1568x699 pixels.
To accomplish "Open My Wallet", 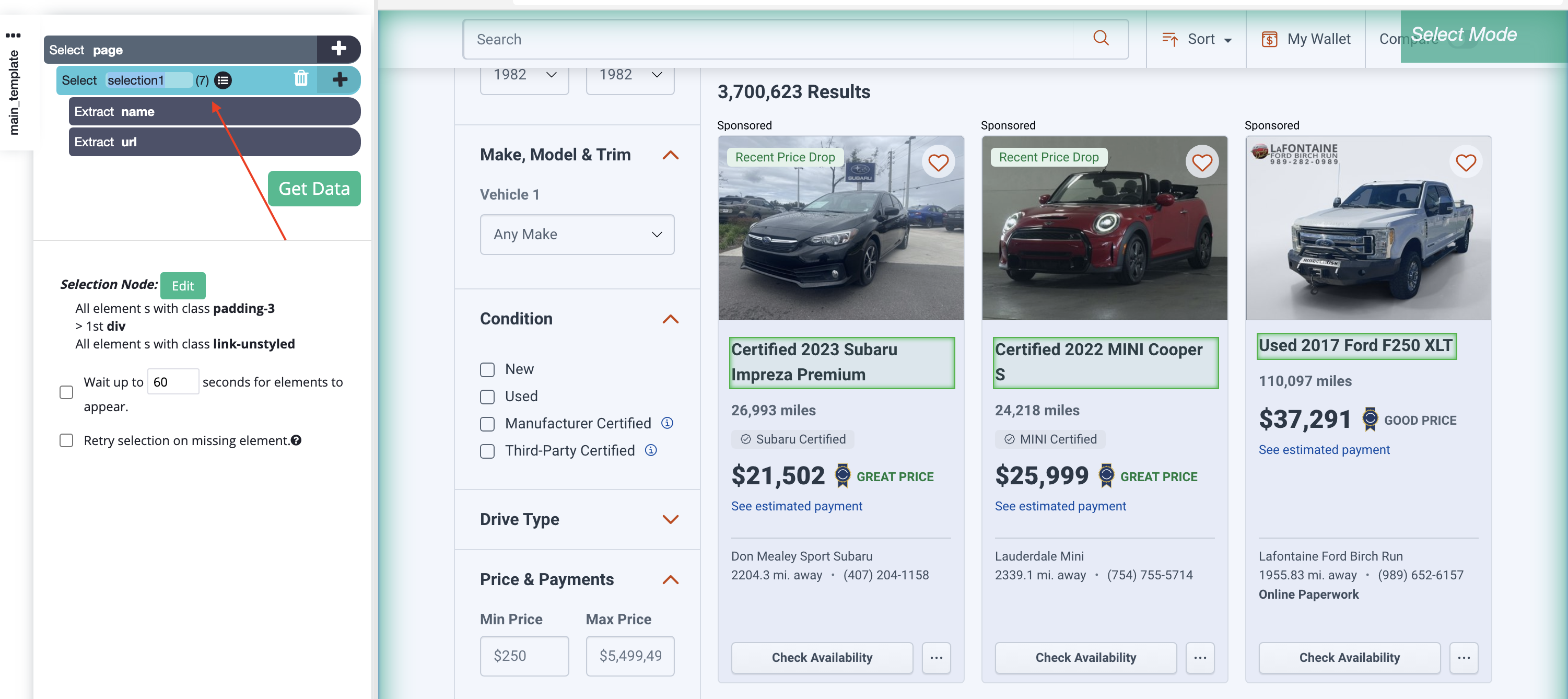I will click(x=1306, y=39).
